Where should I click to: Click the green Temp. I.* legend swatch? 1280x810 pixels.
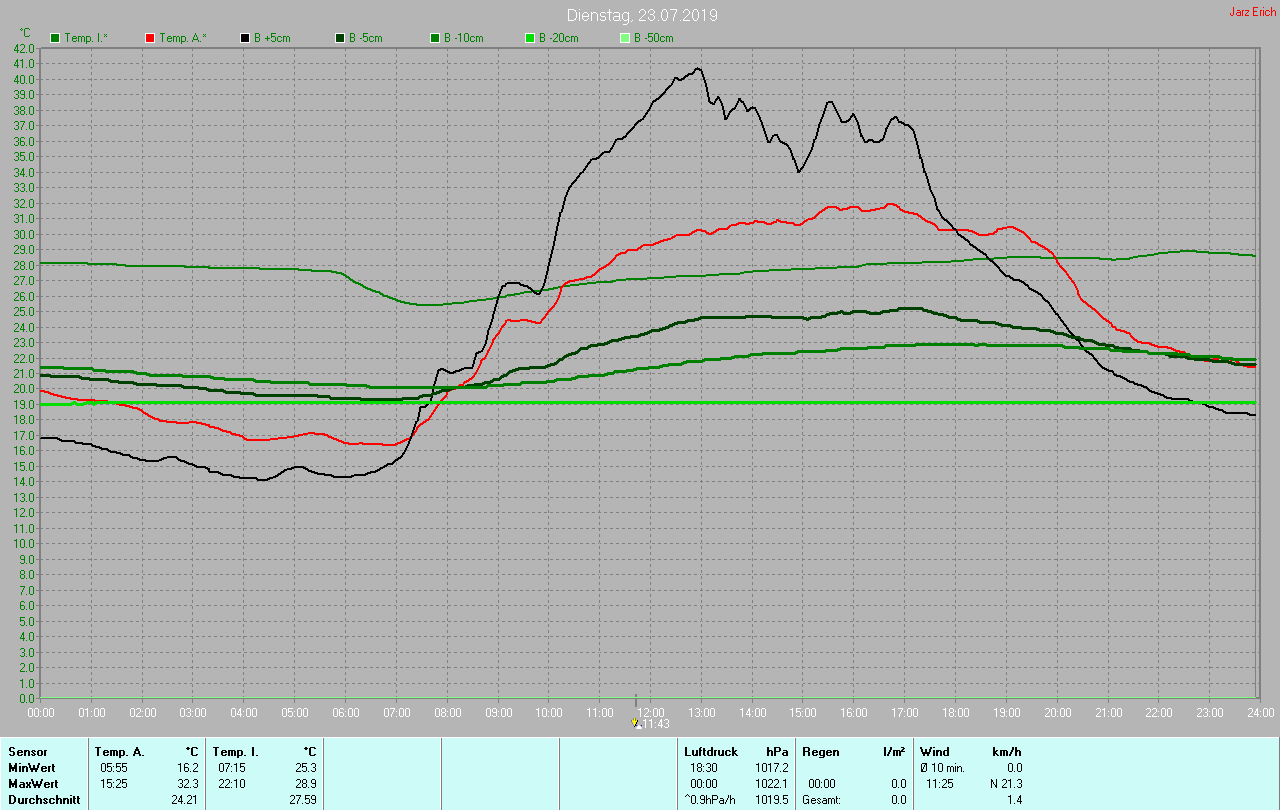[55, 38]
